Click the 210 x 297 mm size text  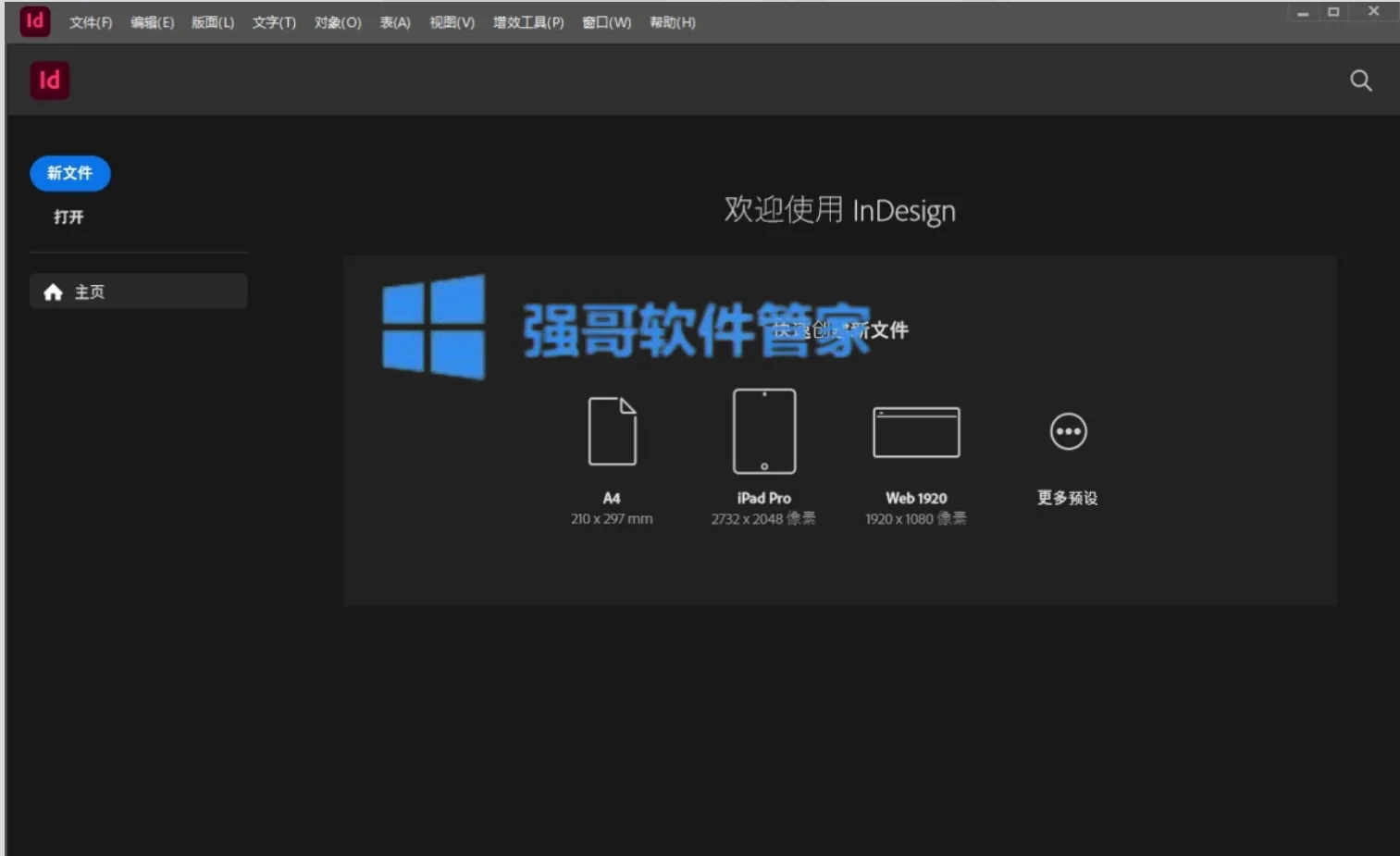tap(612, 519)
